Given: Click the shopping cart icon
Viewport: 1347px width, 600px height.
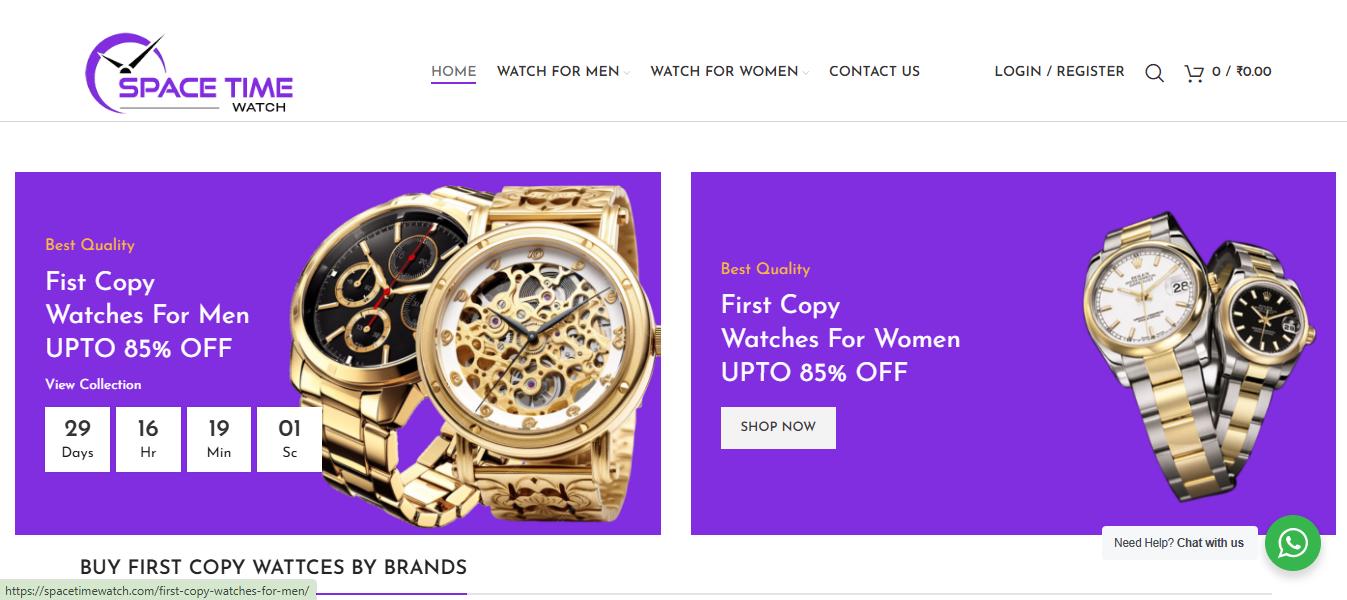Looking at the screenshot, I should click(x=1194, y=72).
